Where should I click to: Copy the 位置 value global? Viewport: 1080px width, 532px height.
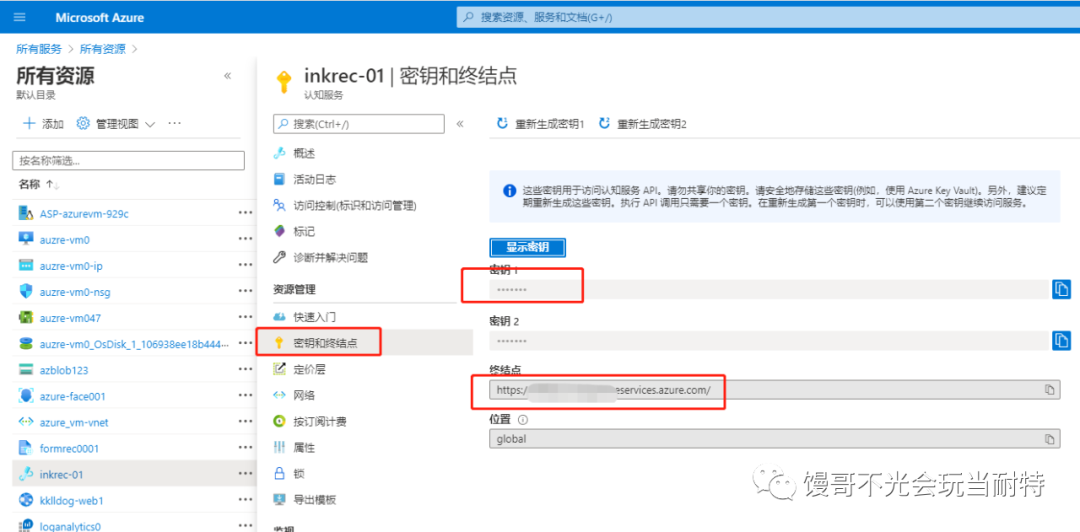click(x=1050, y=439)
